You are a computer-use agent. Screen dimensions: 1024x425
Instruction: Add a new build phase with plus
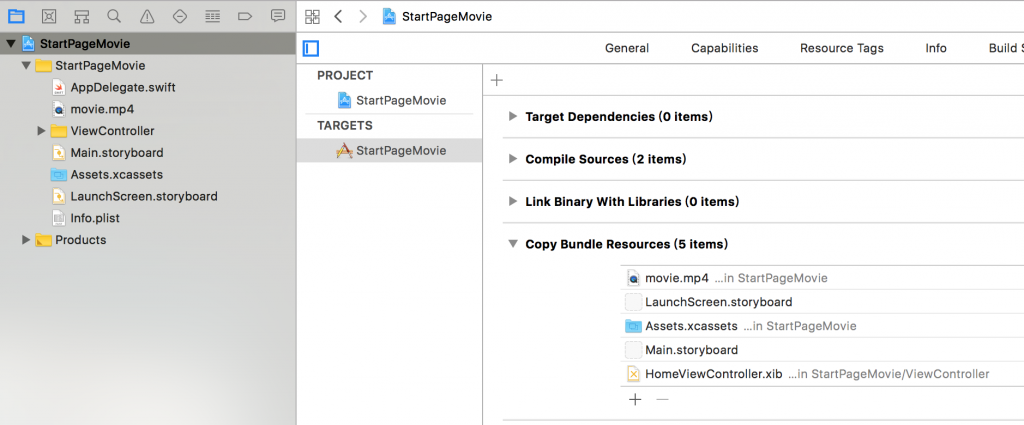497,80
